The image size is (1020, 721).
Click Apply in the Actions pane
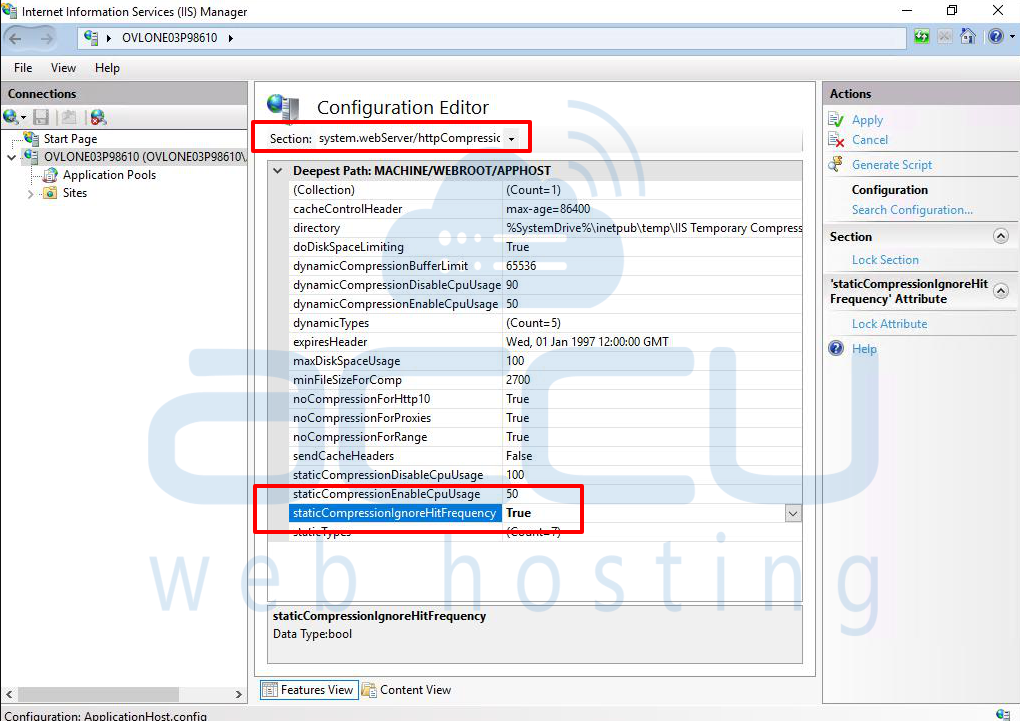(x=866, y=120)
